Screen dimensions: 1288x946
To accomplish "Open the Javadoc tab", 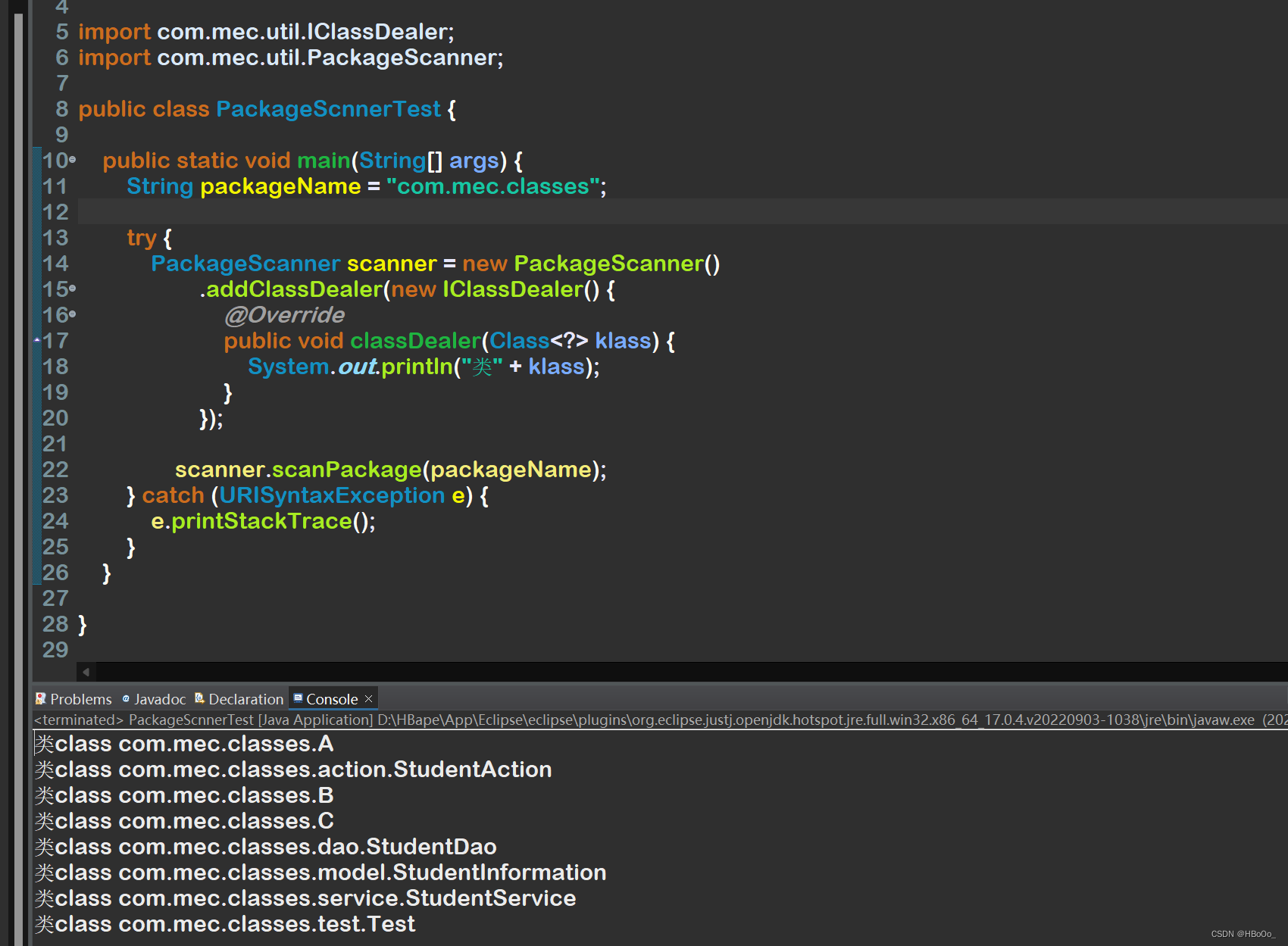I will coord(154,699).
